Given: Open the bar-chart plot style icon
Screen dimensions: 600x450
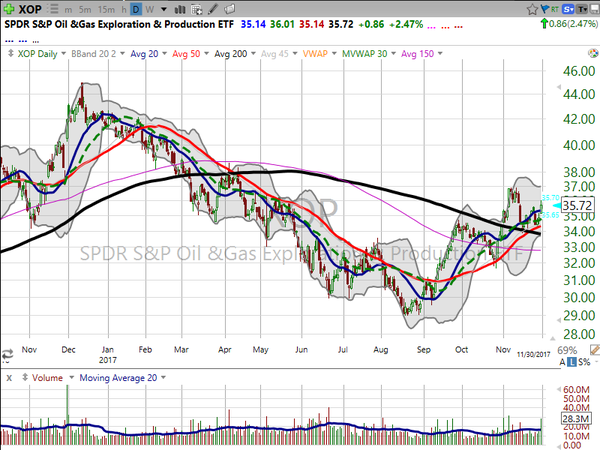Looking at the screenshot, I should coord(179,9).
